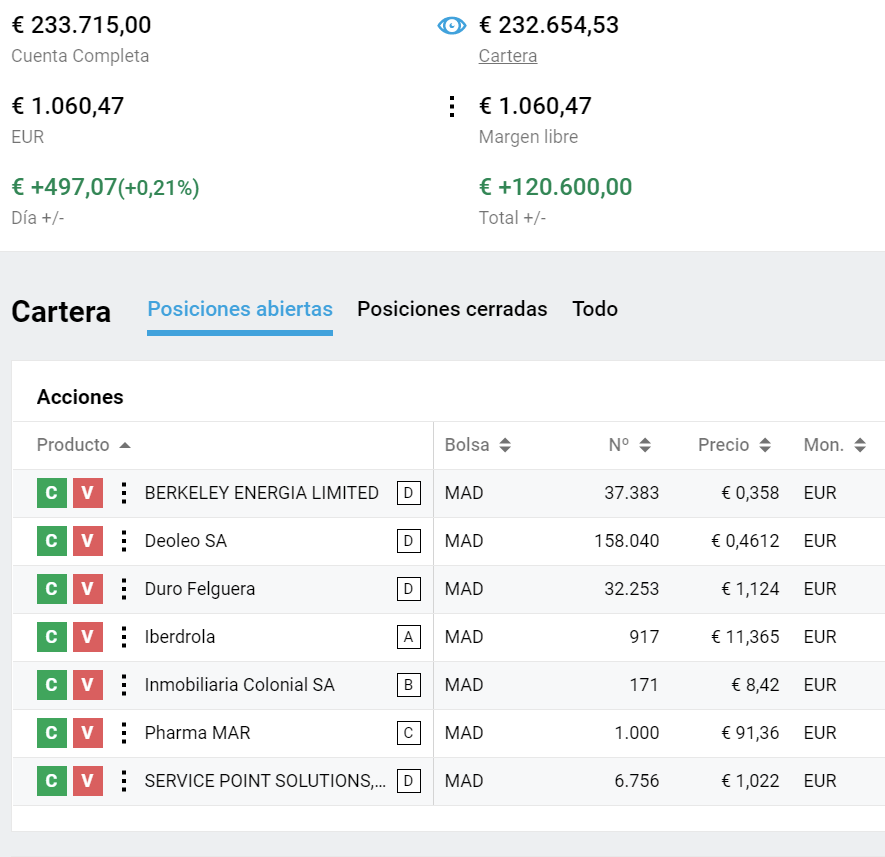
Task: Click the B badge on Inmobiliaria Colonial row
Action: coord(409,685)
